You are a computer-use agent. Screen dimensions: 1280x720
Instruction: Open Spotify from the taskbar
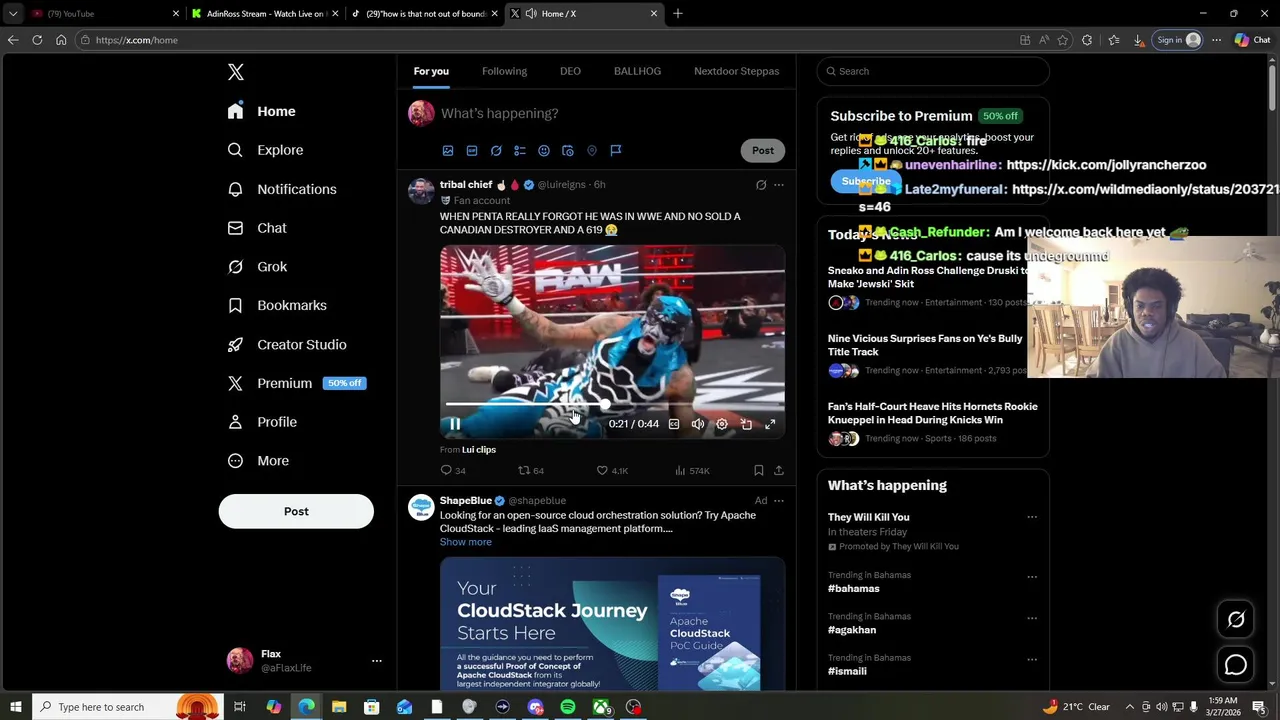(568, 707)
